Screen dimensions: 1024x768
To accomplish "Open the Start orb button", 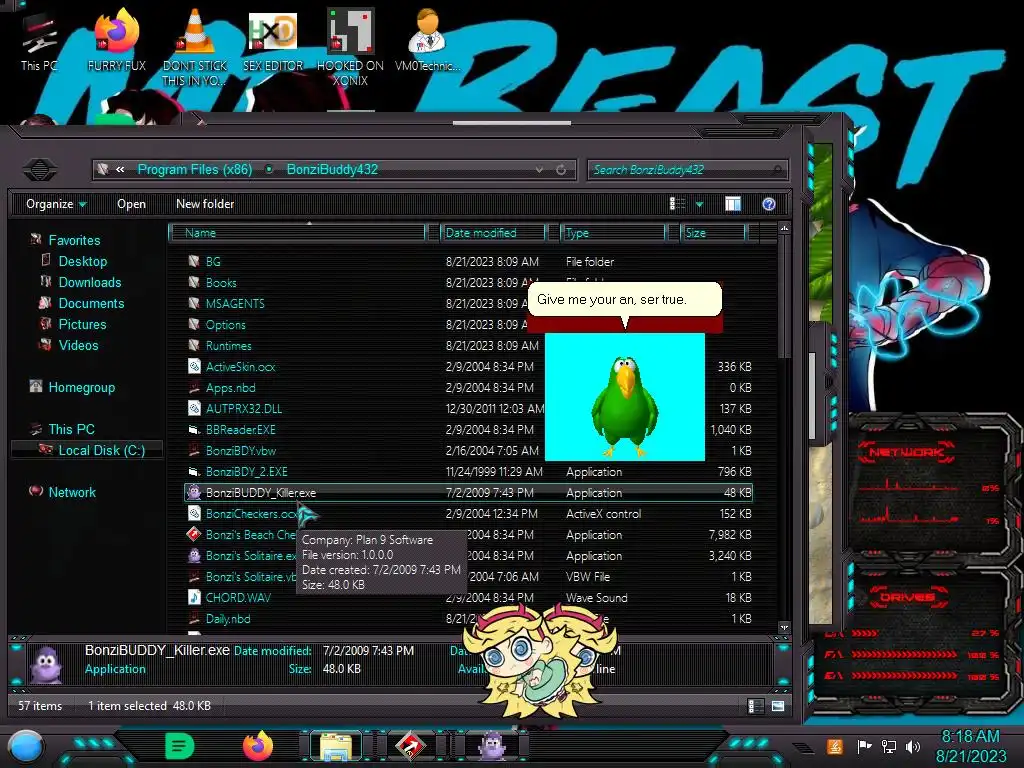I will [26, 746].
